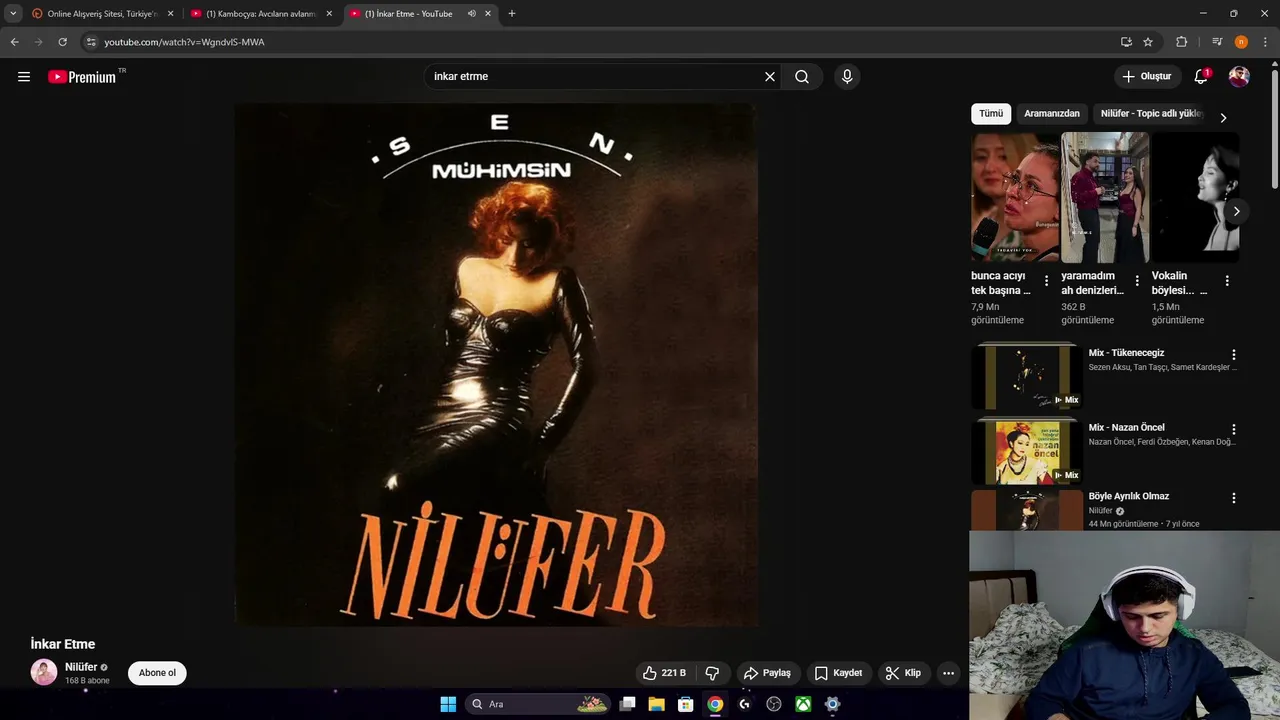Install app icon in address bar
Screen dimensions: 1280x720
click(x=1126, y=42)
